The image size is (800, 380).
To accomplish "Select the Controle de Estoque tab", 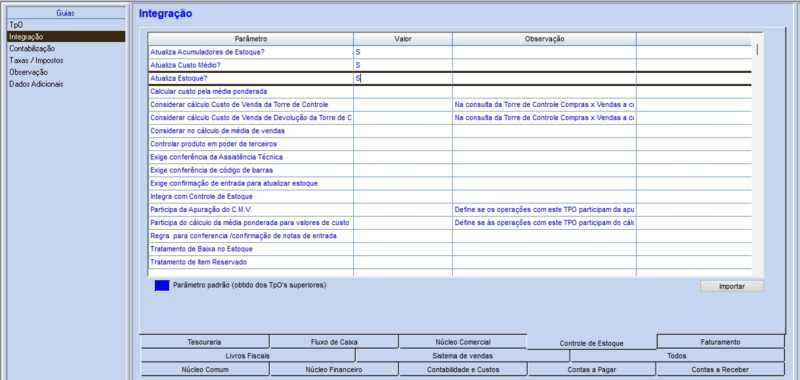I will 592,343.
